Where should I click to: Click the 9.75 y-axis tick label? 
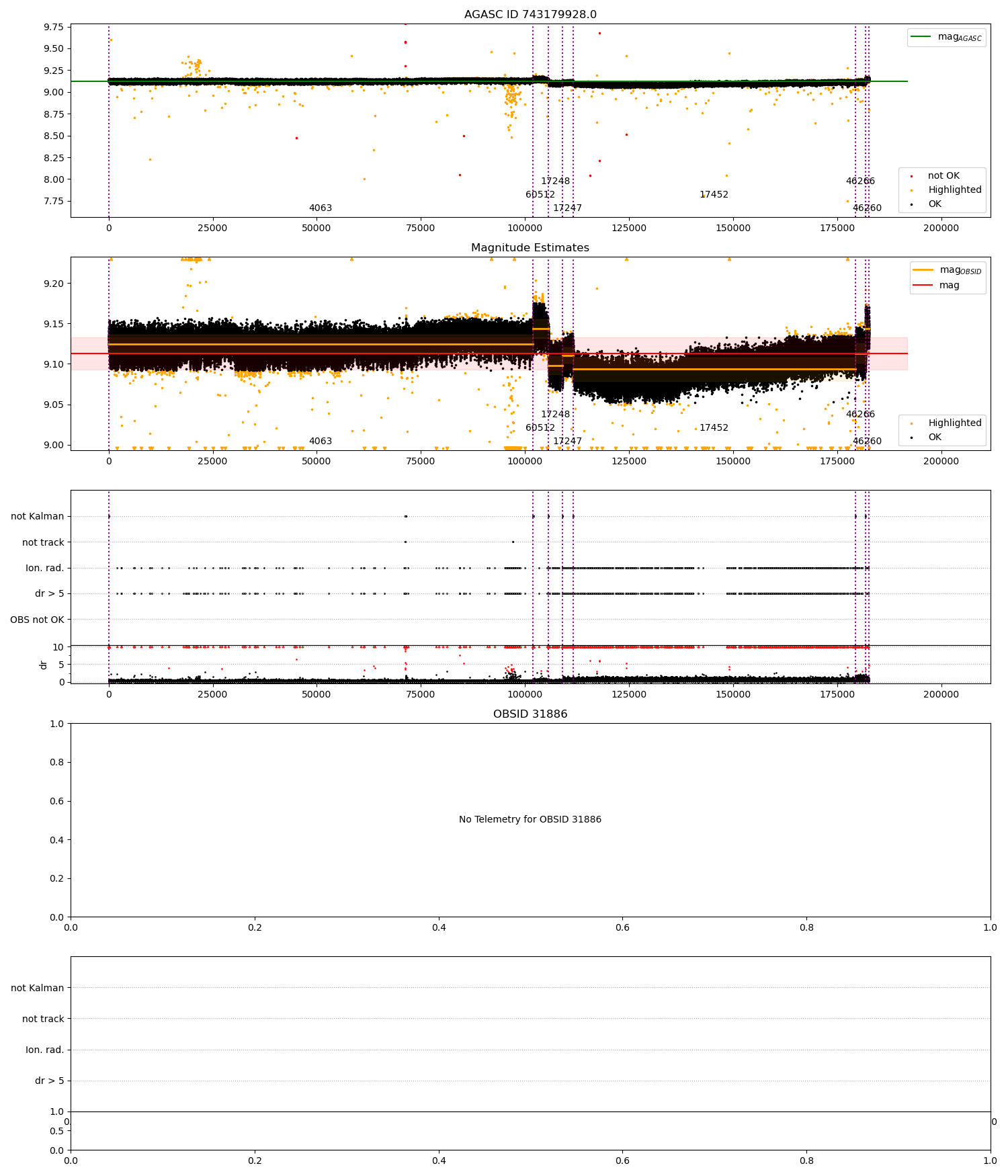(x=54, y=27)
